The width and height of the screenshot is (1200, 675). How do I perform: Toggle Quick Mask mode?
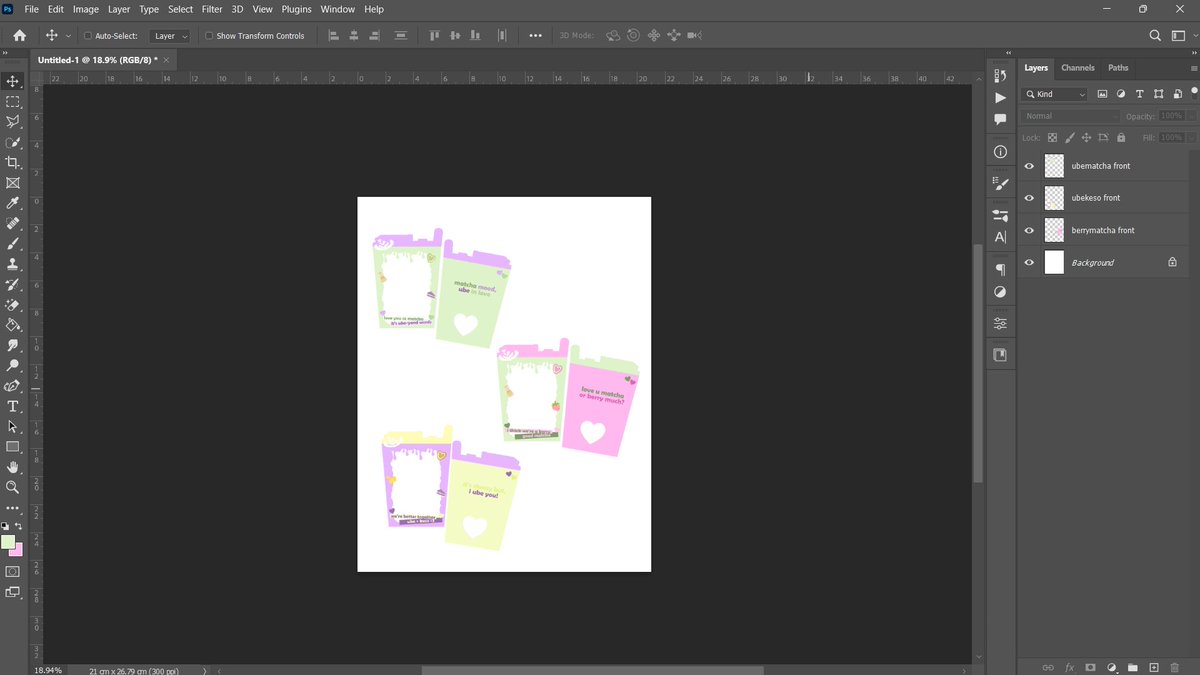click(13, 571)
